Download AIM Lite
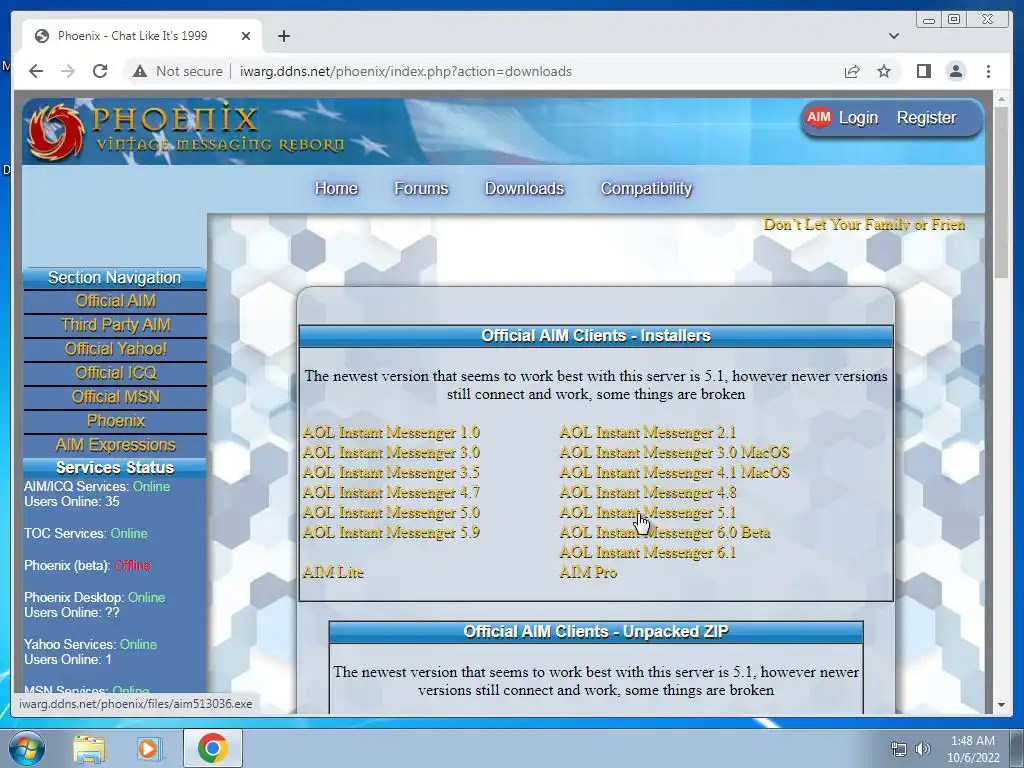The image size is (1024, 768). (x=333, y=573)
